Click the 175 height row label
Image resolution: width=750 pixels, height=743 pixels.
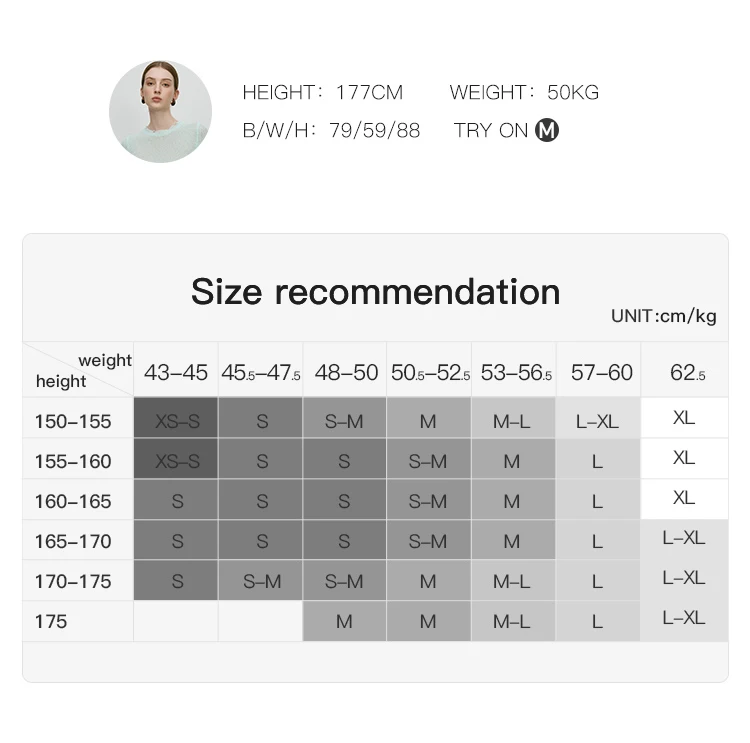click(x=51, y=621)
